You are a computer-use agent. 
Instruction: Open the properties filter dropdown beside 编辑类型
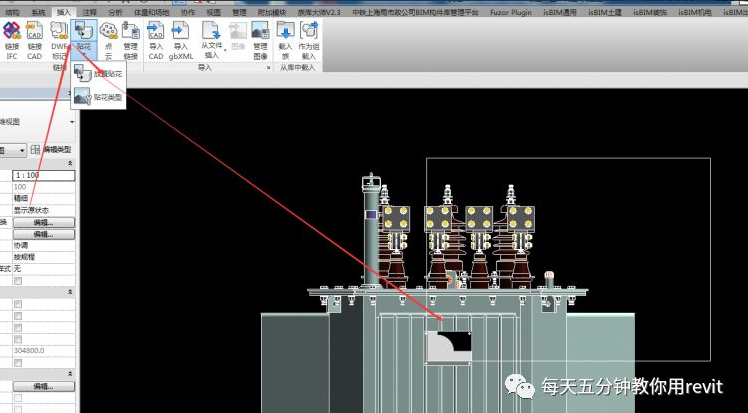[x=22, y=150]
